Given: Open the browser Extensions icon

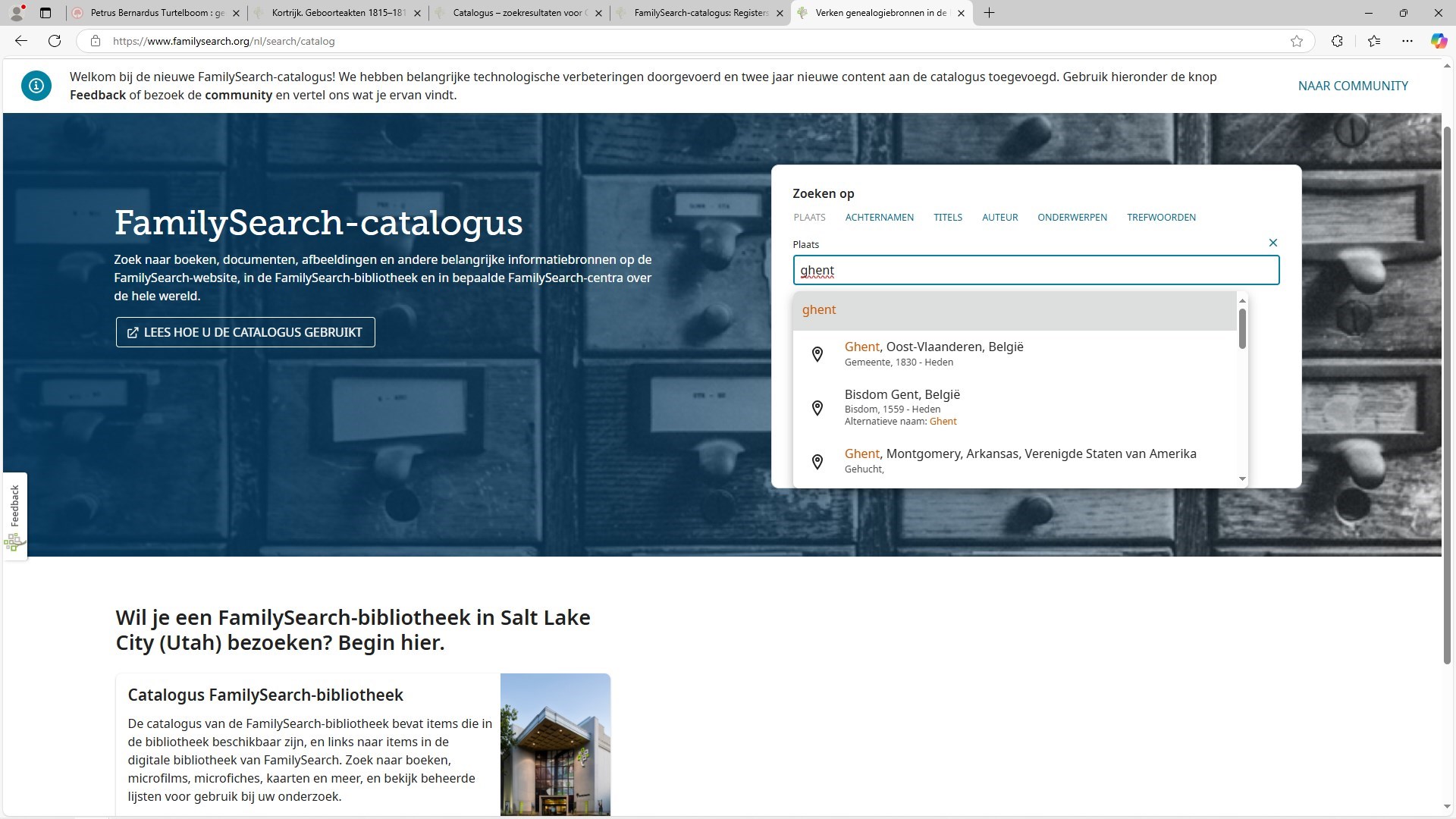Looking at the screenshot, I should (1337, 41).
